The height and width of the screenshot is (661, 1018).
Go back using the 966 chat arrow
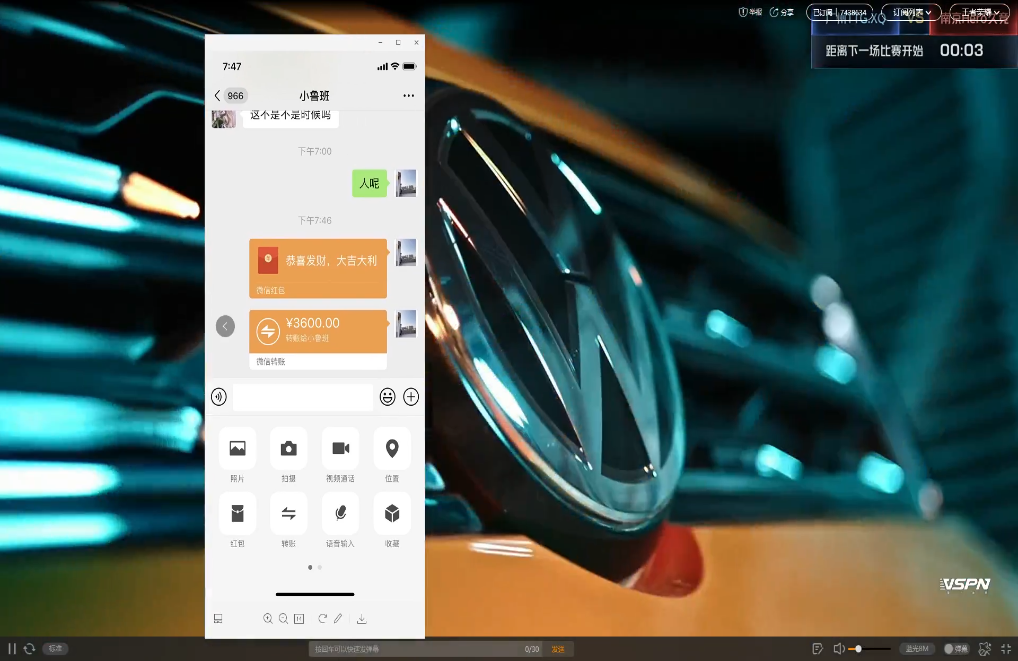click(x=230, y=95)
